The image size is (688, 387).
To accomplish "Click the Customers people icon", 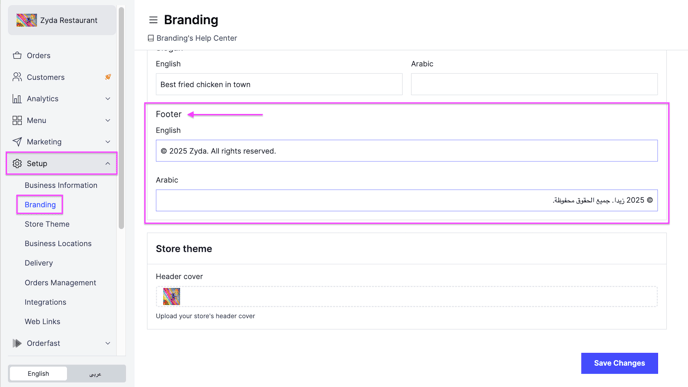I will pyautogui.click(x=17, y=77).
